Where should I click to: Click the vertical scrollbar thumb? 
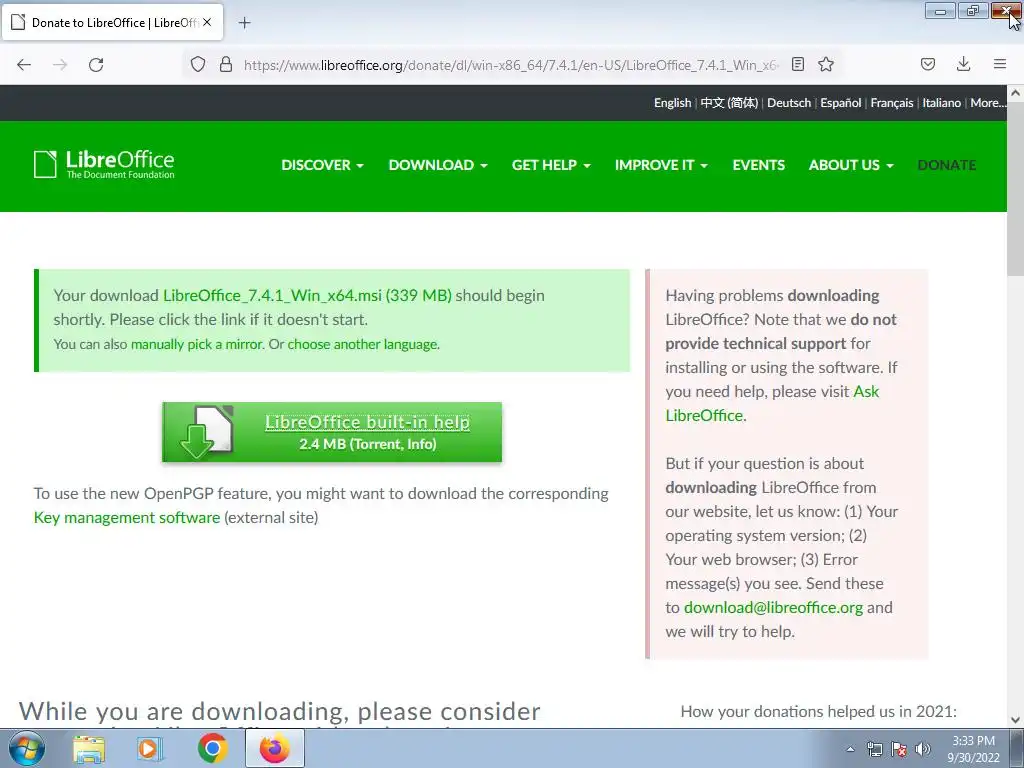pos(1016,189)
